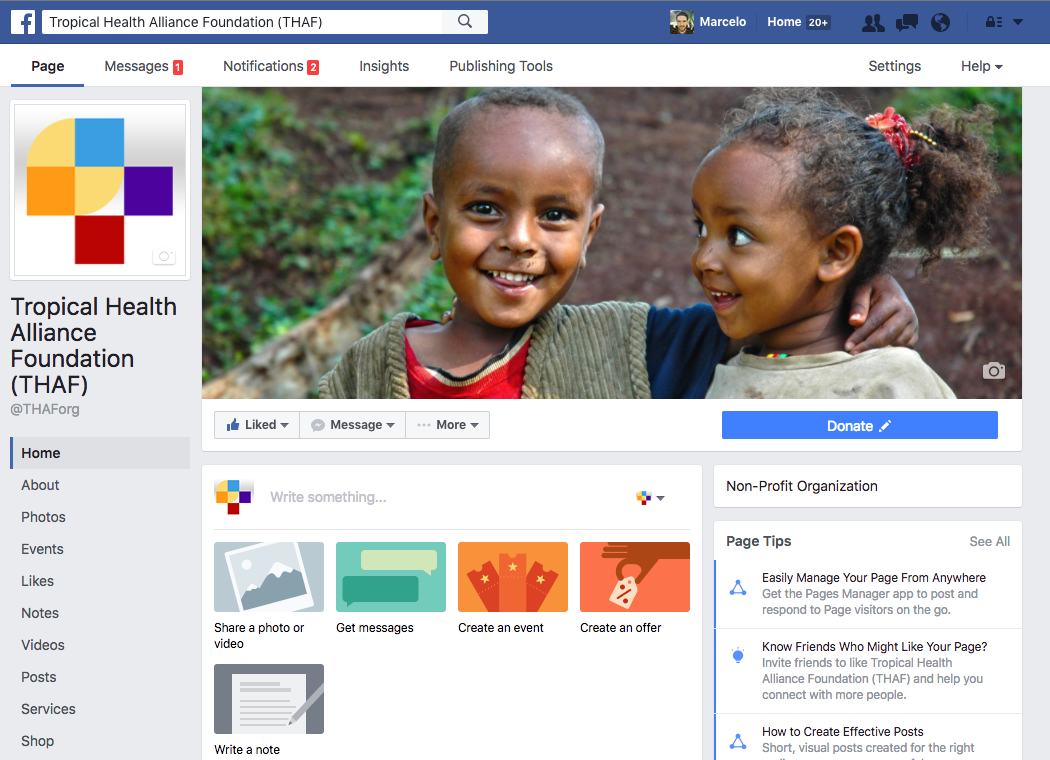Open the Messages tab
1050x760 pixels.
(x=143, y=66)
